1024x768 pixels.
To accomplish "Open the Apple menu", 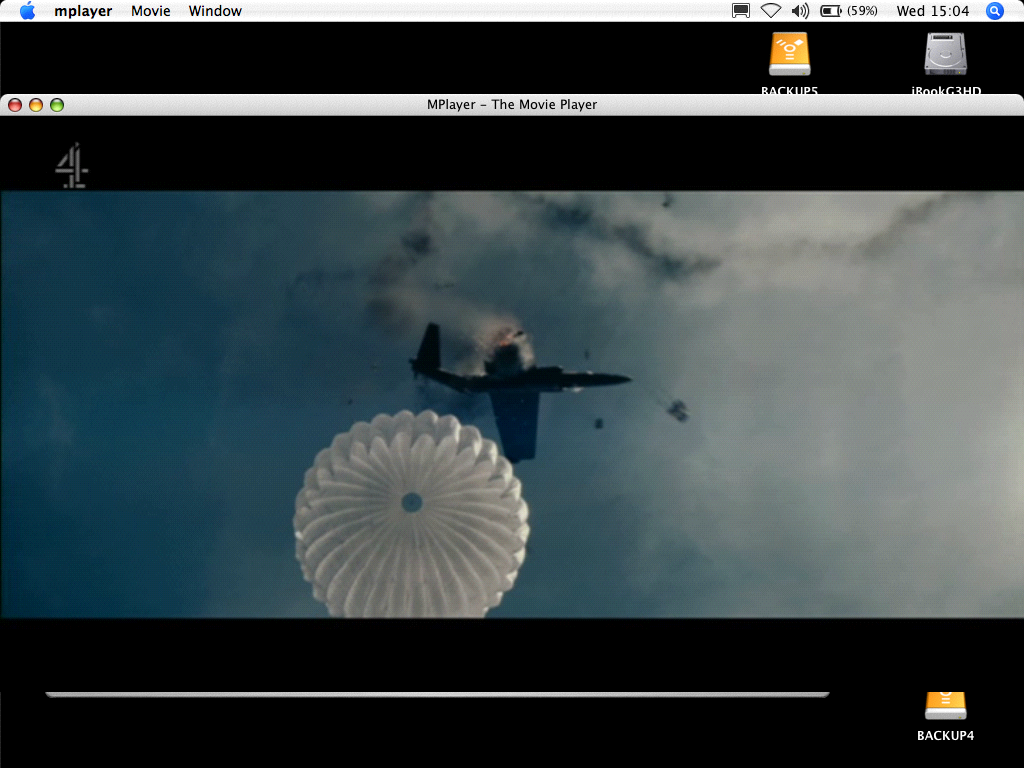I will coord(27,10).
